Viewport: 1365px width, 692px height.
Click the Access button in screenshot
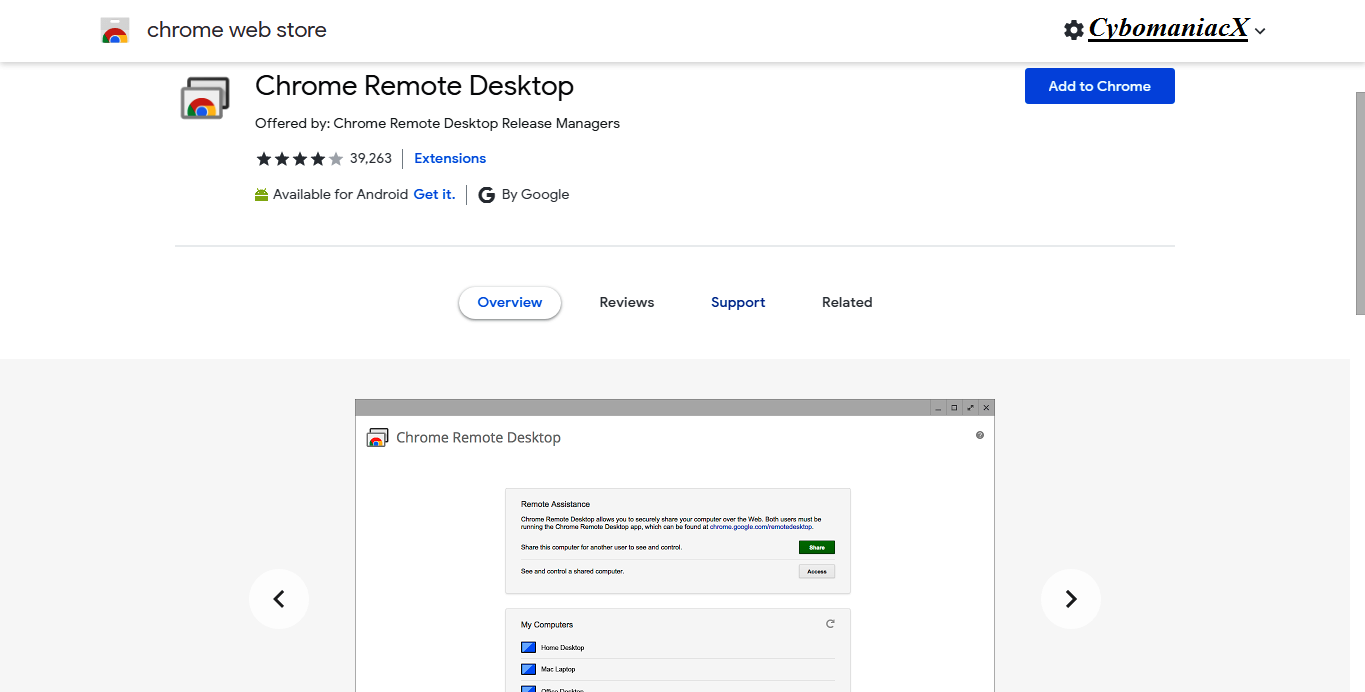817,571
